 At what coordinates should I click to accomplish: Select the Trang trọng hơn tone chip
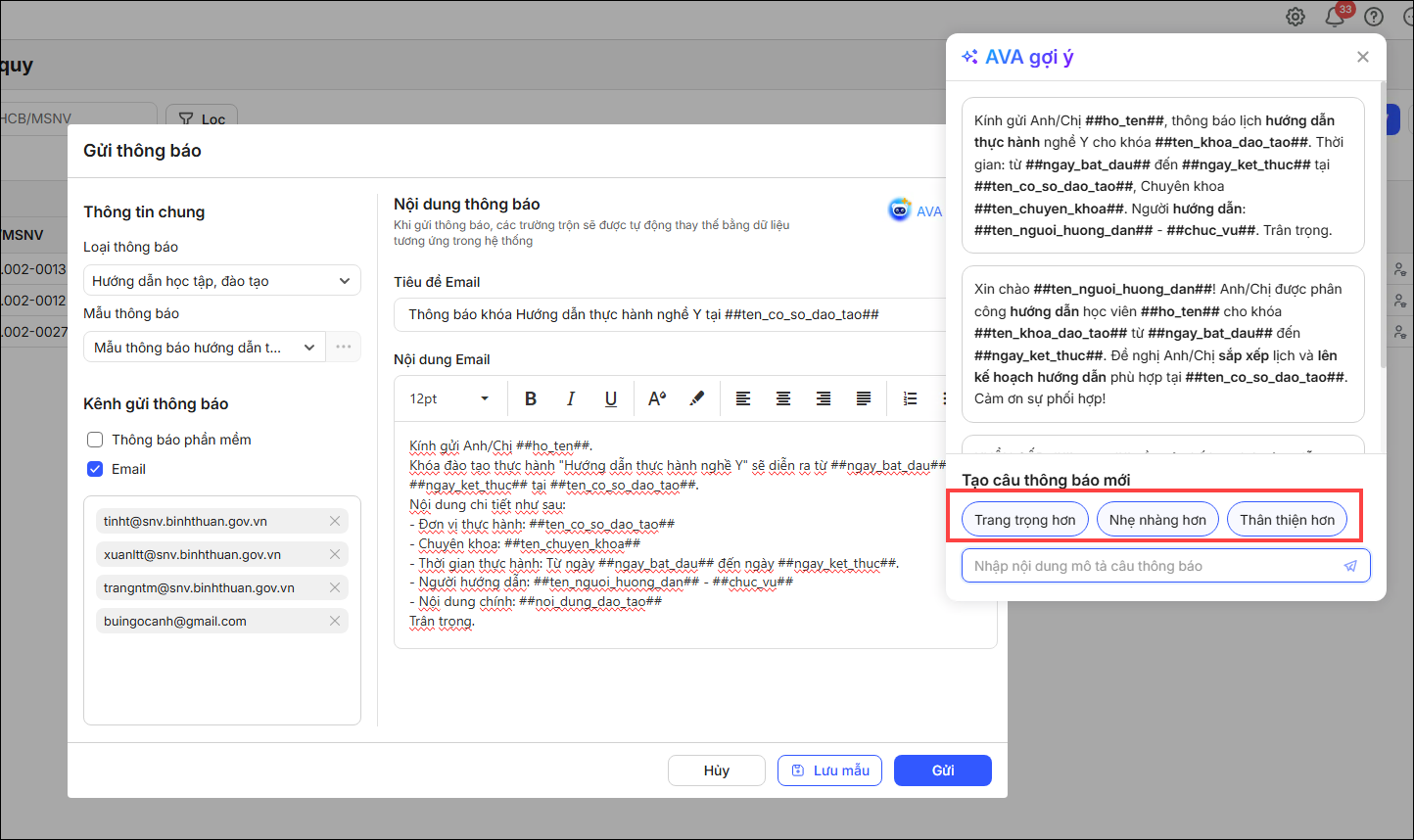(x=1024, y=520)
